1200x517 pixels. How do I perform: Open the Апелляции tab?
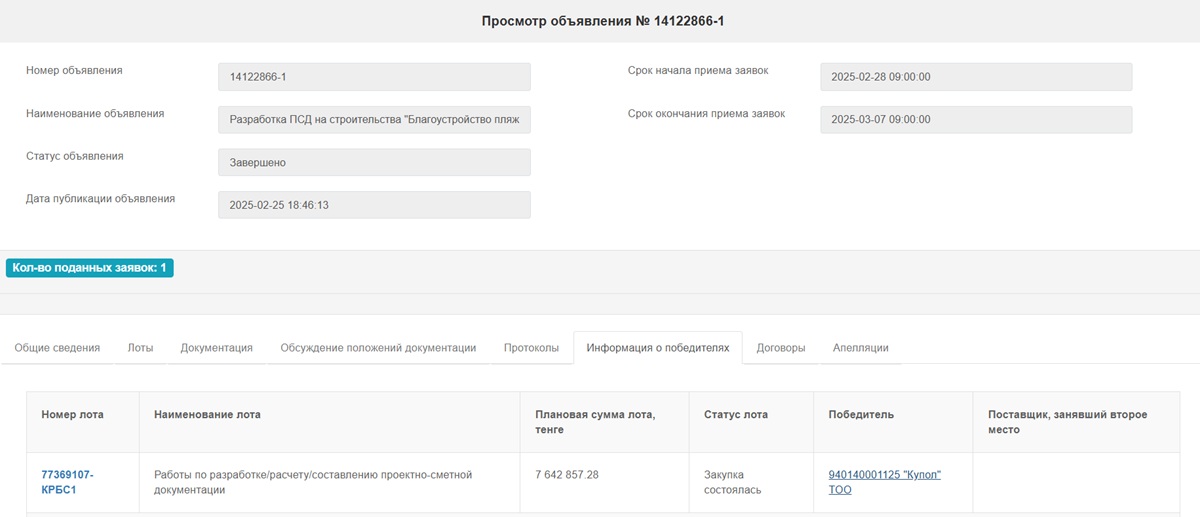tap(860, 348)
